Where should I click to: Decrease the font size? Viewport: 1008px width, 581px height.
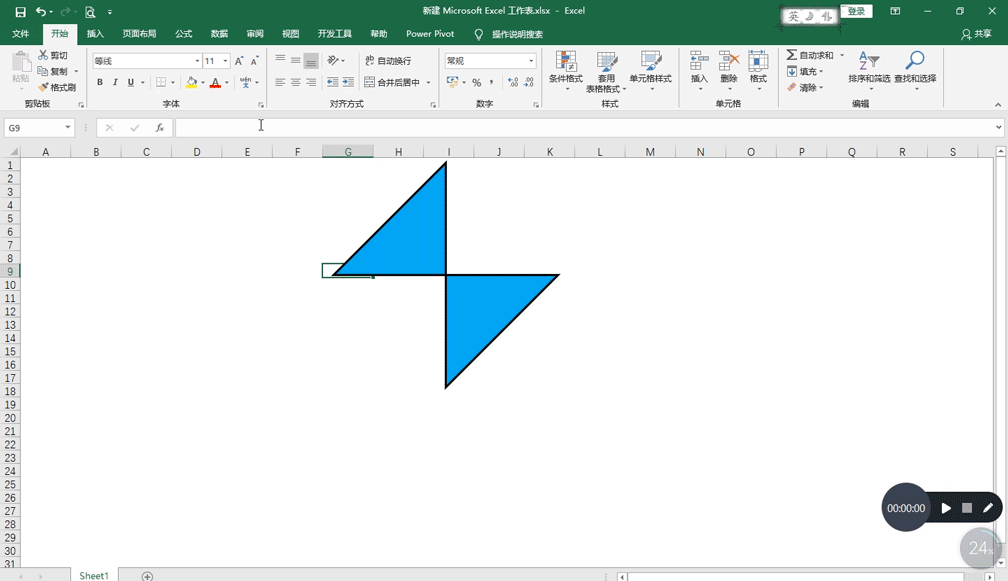click(255, 61)
